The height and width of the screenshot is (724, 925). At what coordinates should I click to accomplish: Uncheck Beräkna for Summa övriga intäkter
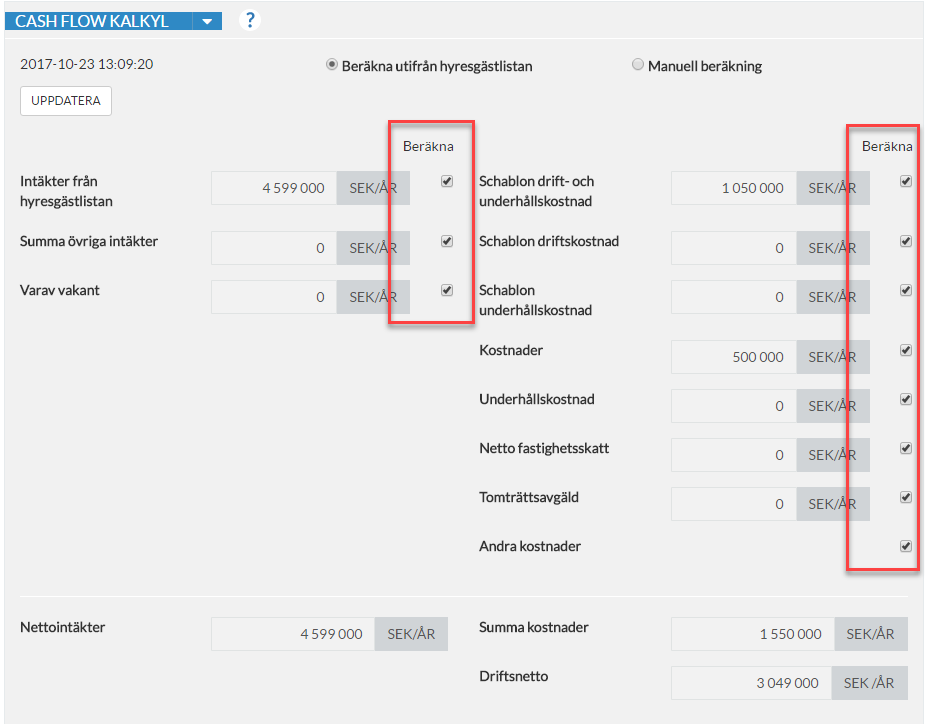tap(447, 241)
